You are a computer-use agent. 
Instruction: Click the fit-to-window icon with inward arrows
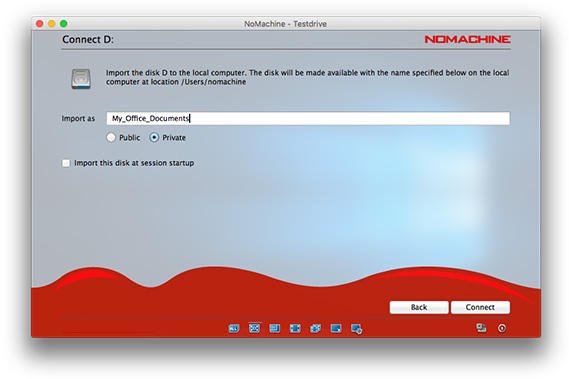point(295,329)
